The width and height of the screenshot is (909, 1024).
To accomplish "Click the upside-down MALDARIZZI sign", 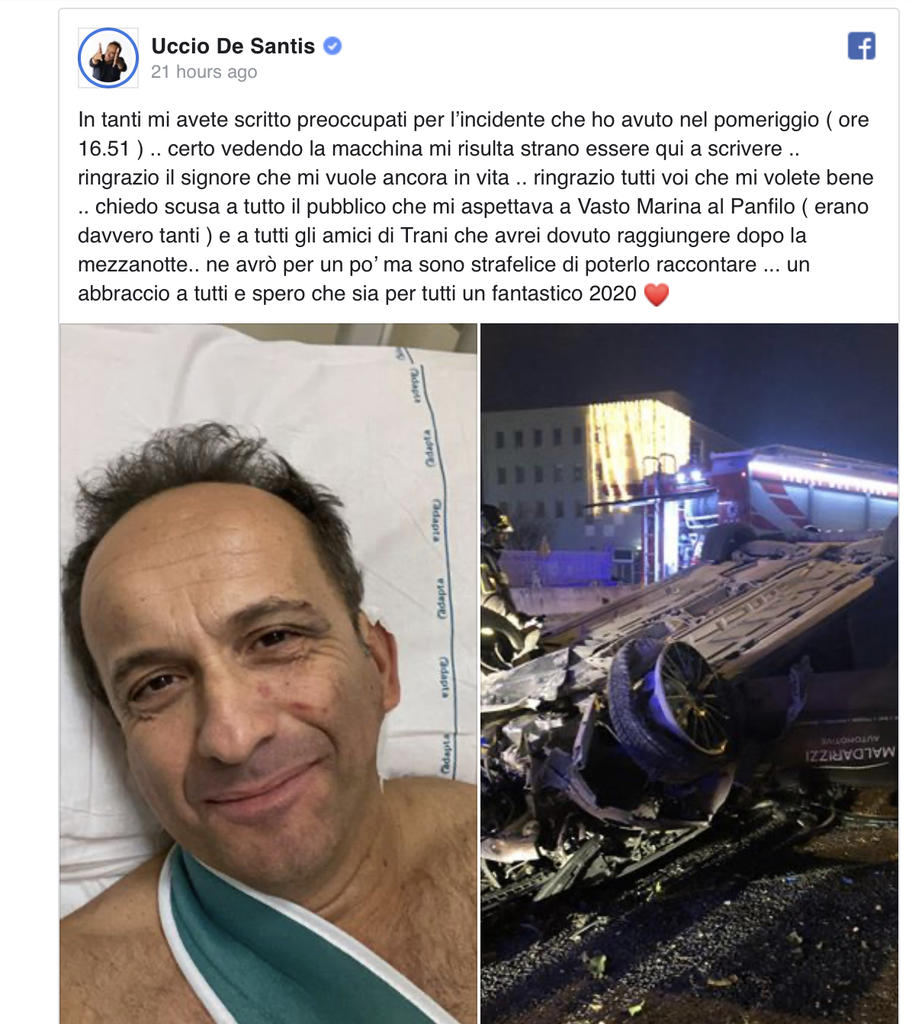I will (849, 748).
